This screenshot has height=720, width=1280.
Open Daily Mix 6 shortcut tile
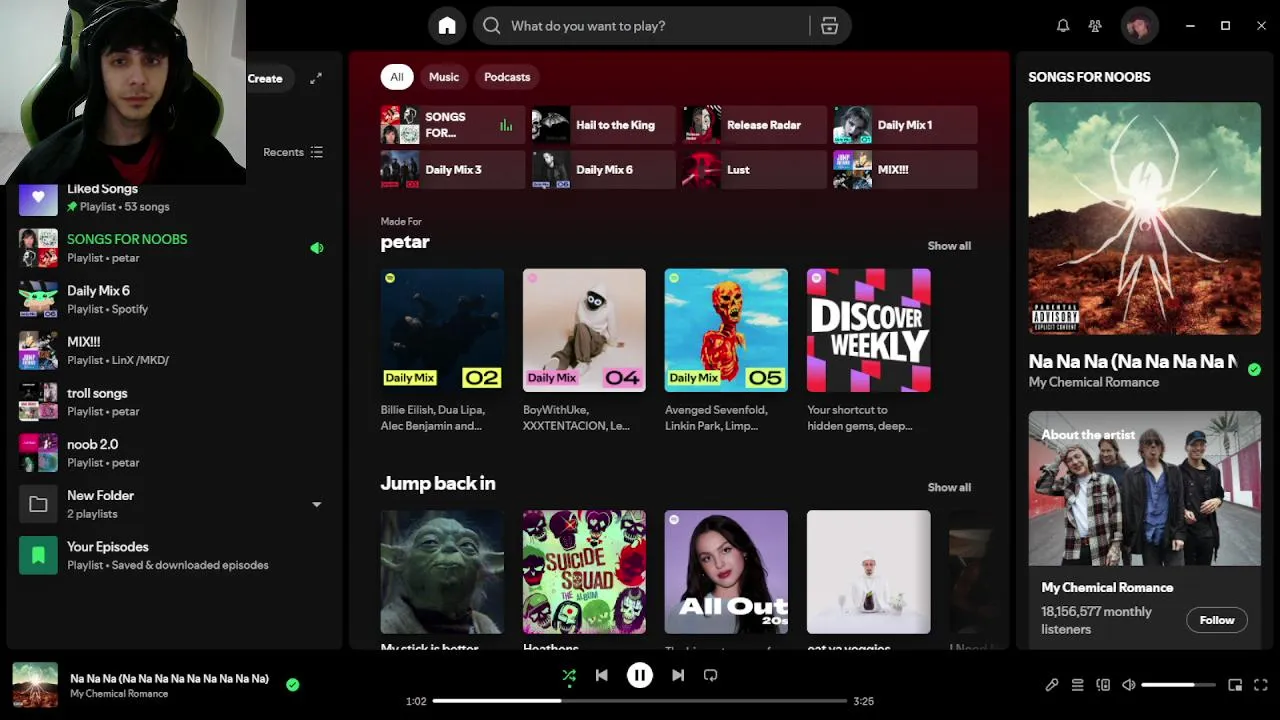tap(604, 170)
